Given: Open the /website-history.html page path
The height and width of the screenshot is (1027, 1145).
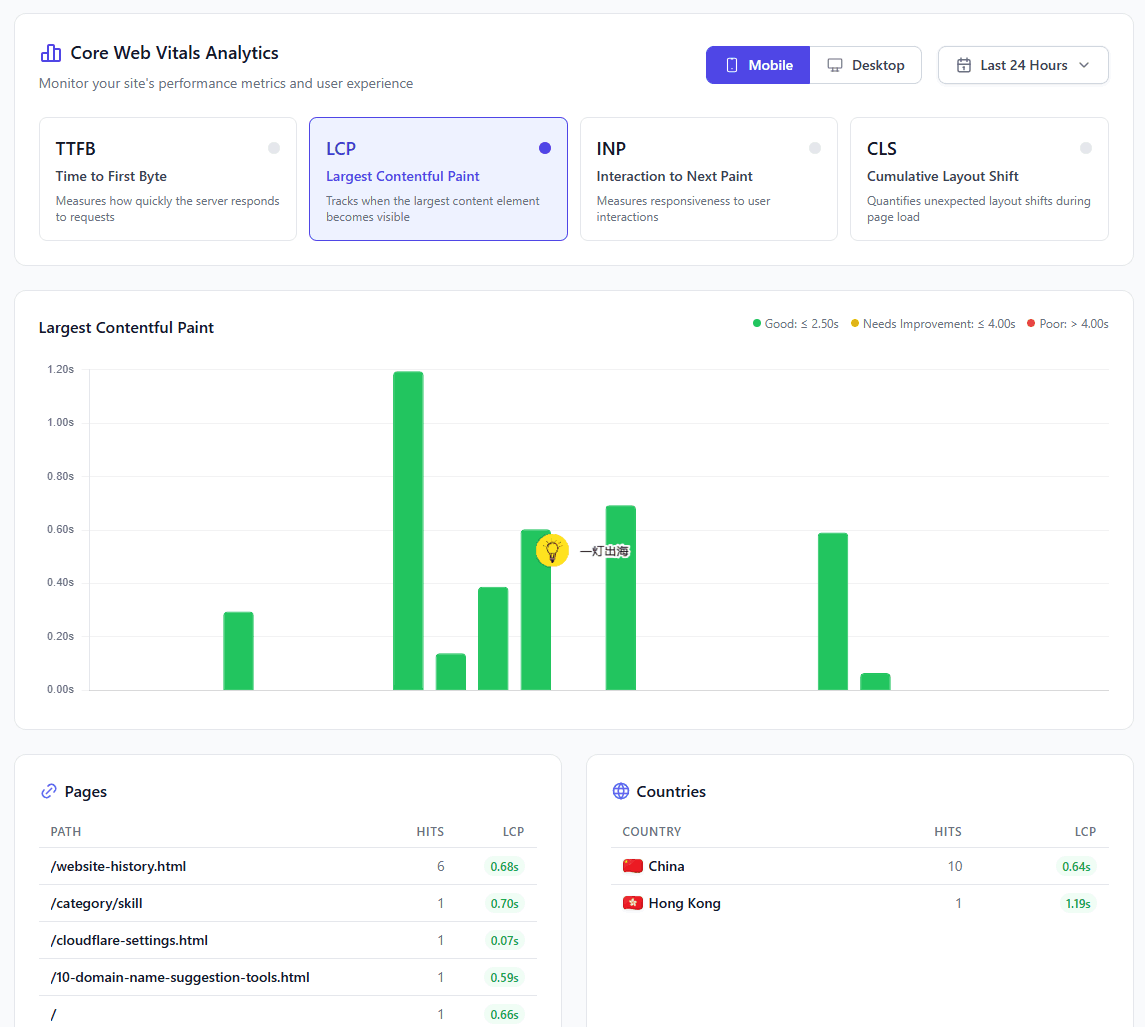Looking at the screenshot, I should [118, 866].
